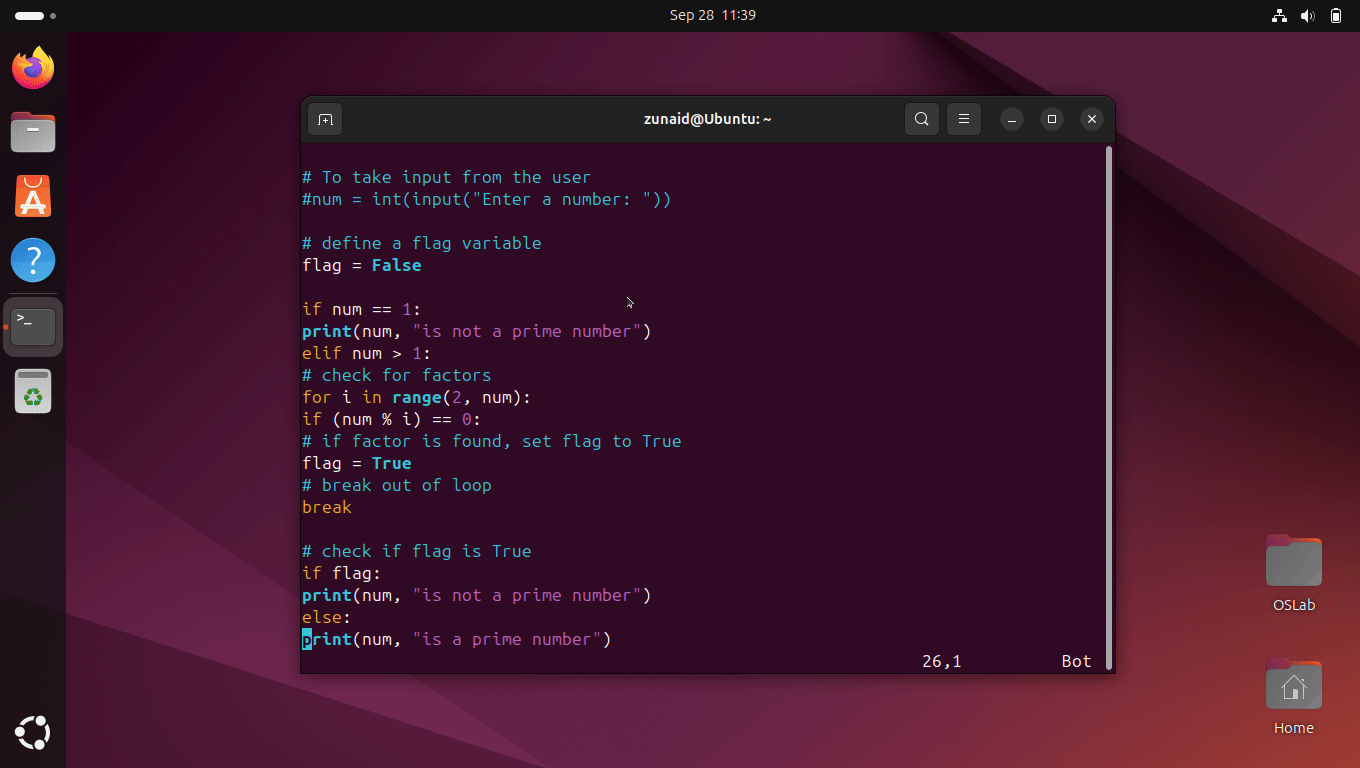Launch App Center from the dock
This screenshot has height=768, width=1360.
(33, 196)
